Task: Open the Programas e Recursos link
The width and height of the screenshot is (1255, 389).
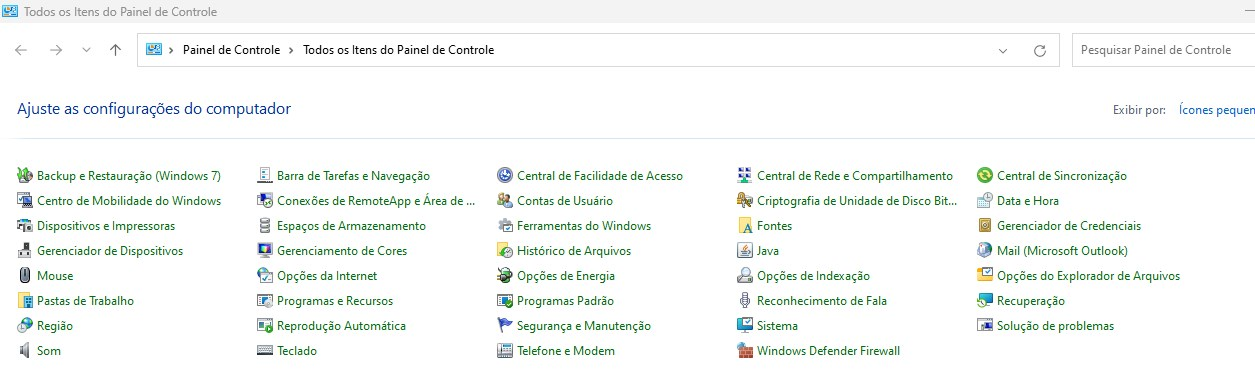Action: pyautogui.click(x=335, y=301)
